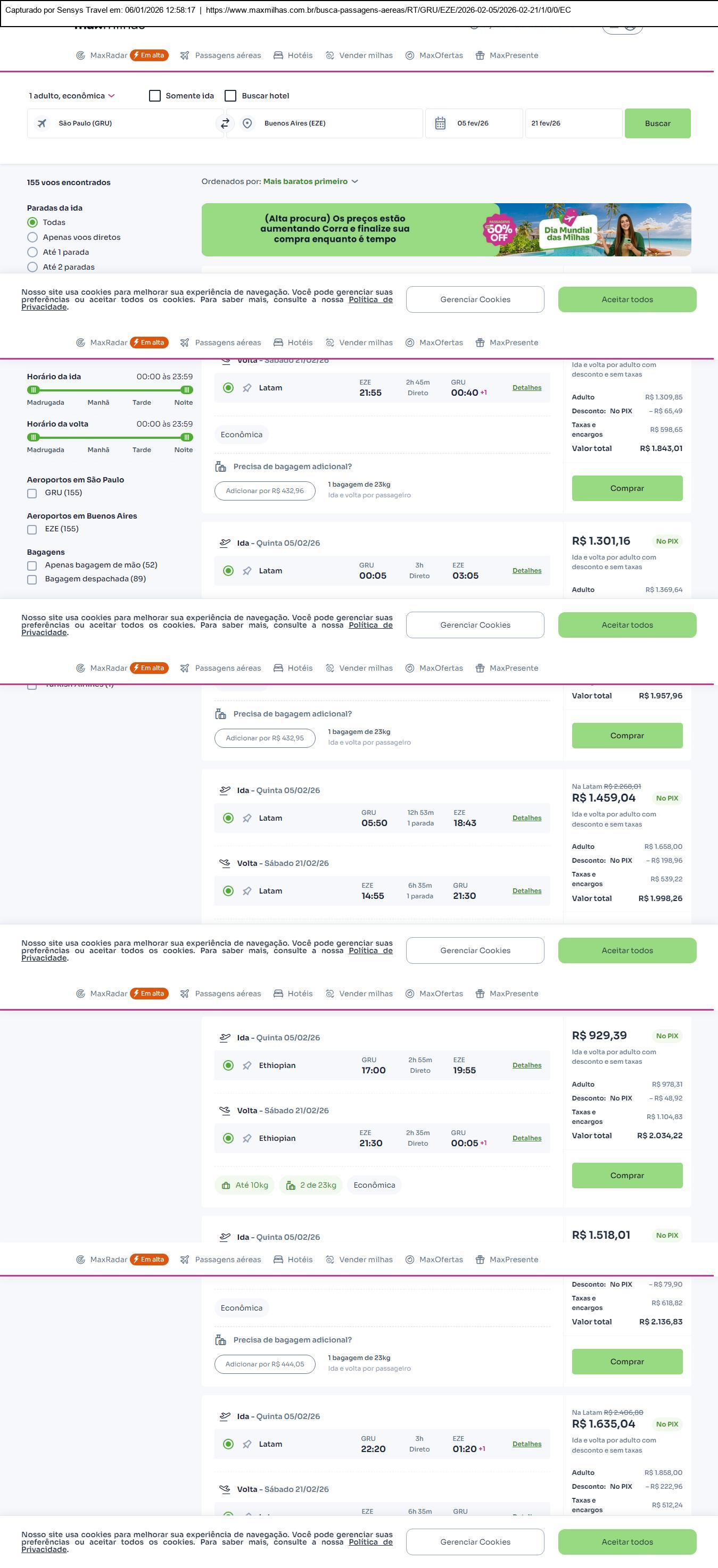Click the left handle of 'Horário da ida' slider

34,390
